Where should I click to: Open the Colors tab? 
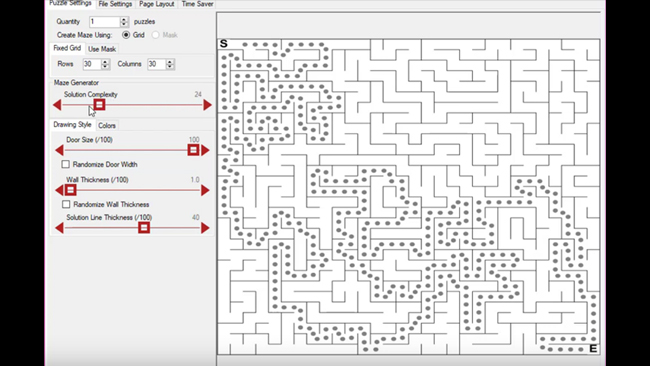[107, 126]
